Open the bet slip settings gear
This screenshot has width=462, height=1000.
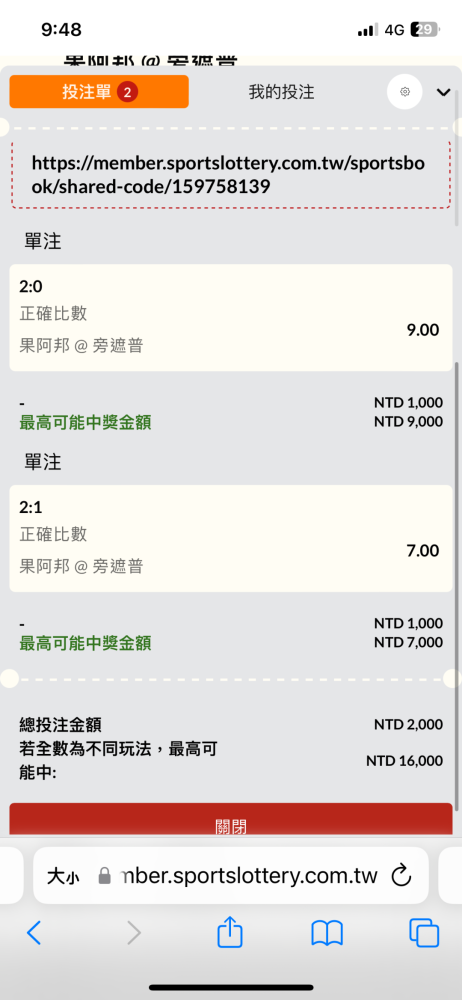coord(405,92)
